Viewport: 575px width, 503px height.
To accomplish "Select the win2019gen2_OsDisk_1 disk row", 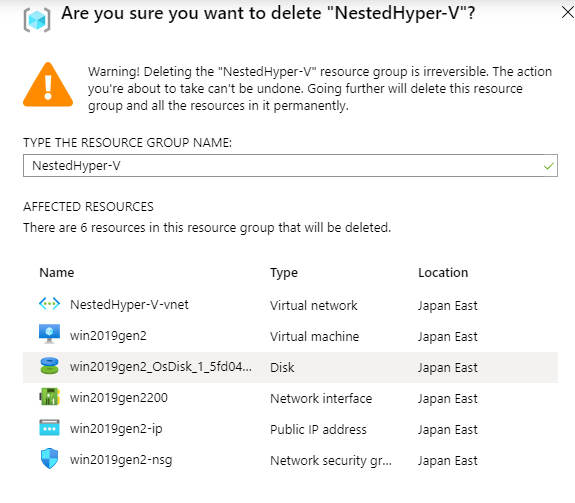I will pyautogui.click(x=290, y=367).
